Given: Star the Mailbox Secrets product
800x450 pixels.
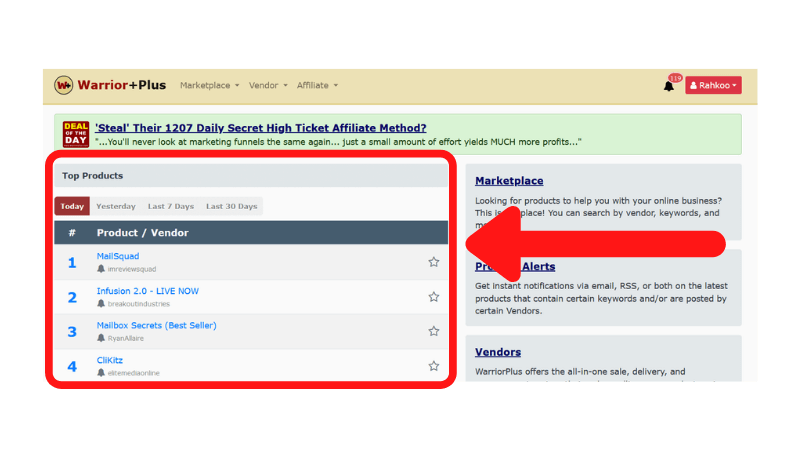Looking at the screenshot, I should (433, 331).
